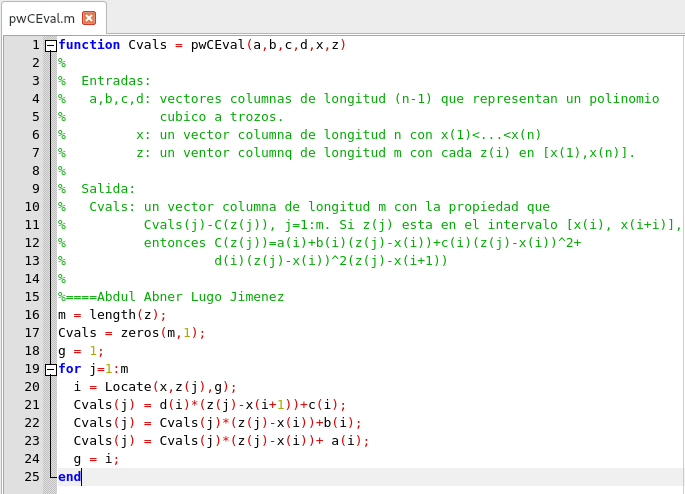Click the 'for' keyword on line 19
Viewport: 685px width, 494px height.
[70, 369]
